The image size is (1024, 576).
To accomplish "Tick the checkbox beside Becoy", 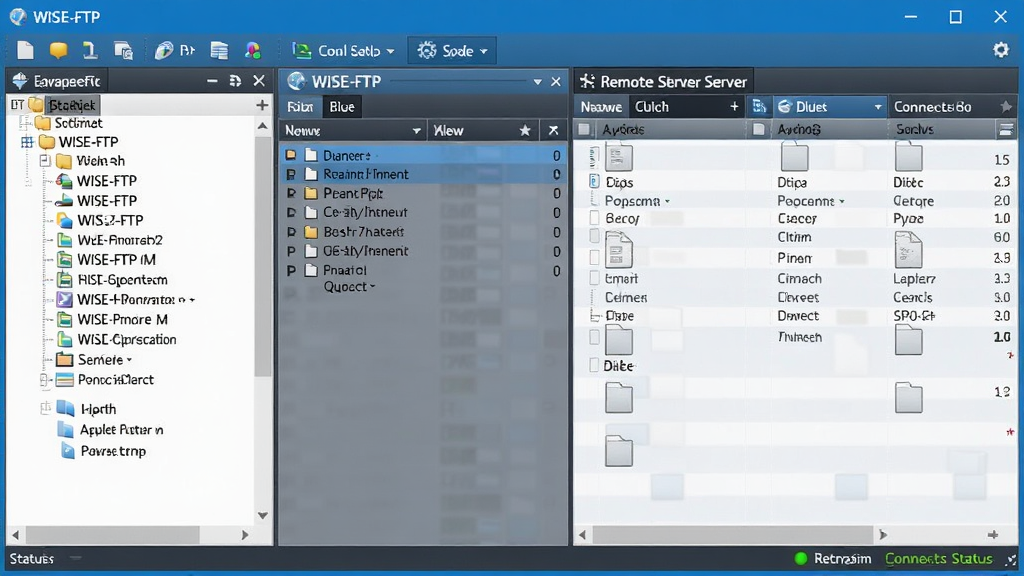I will click(594, 218).
